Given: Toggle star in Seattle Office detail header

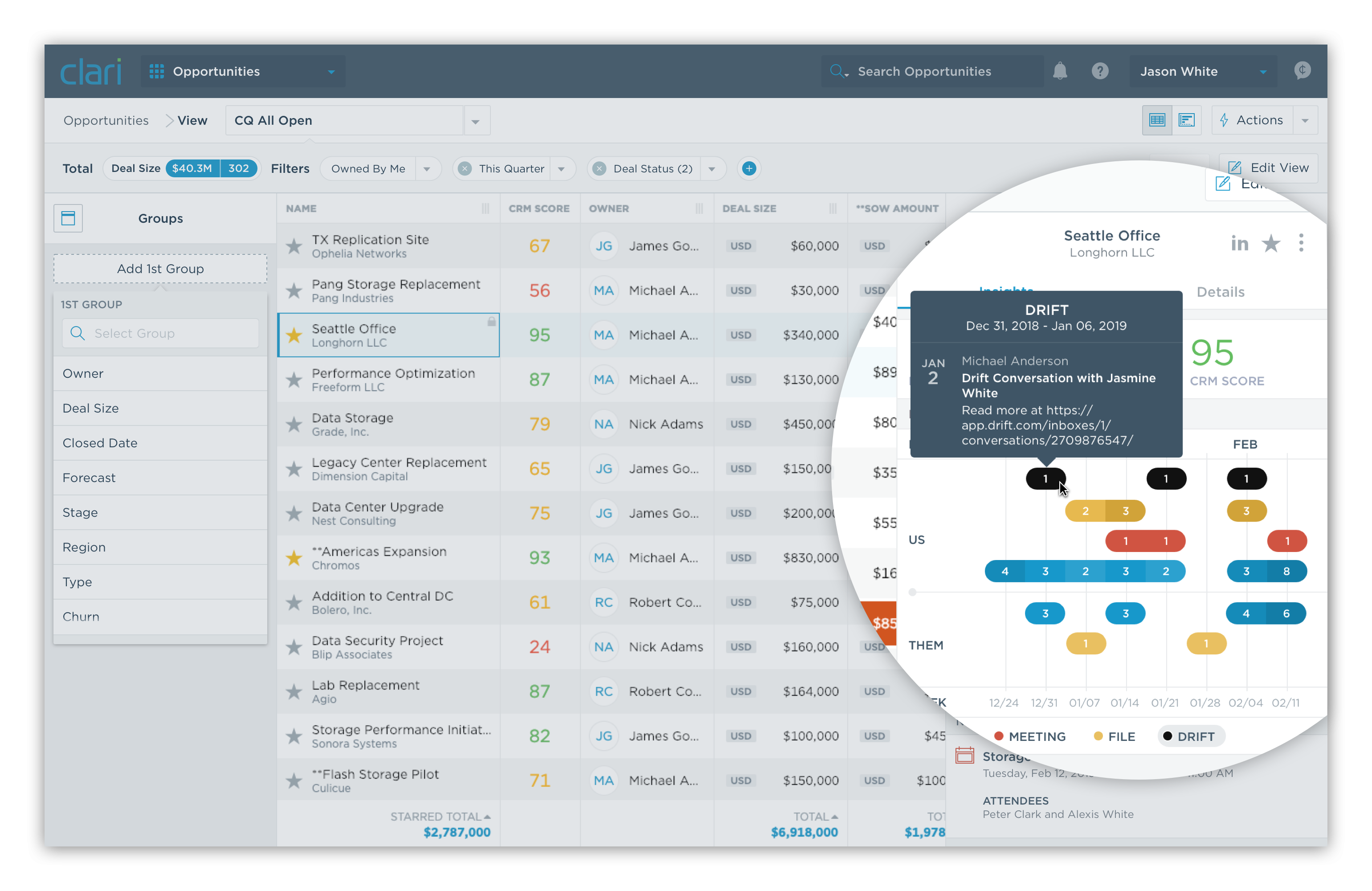Looking at the screenshot, I should tap(1271, 243).
